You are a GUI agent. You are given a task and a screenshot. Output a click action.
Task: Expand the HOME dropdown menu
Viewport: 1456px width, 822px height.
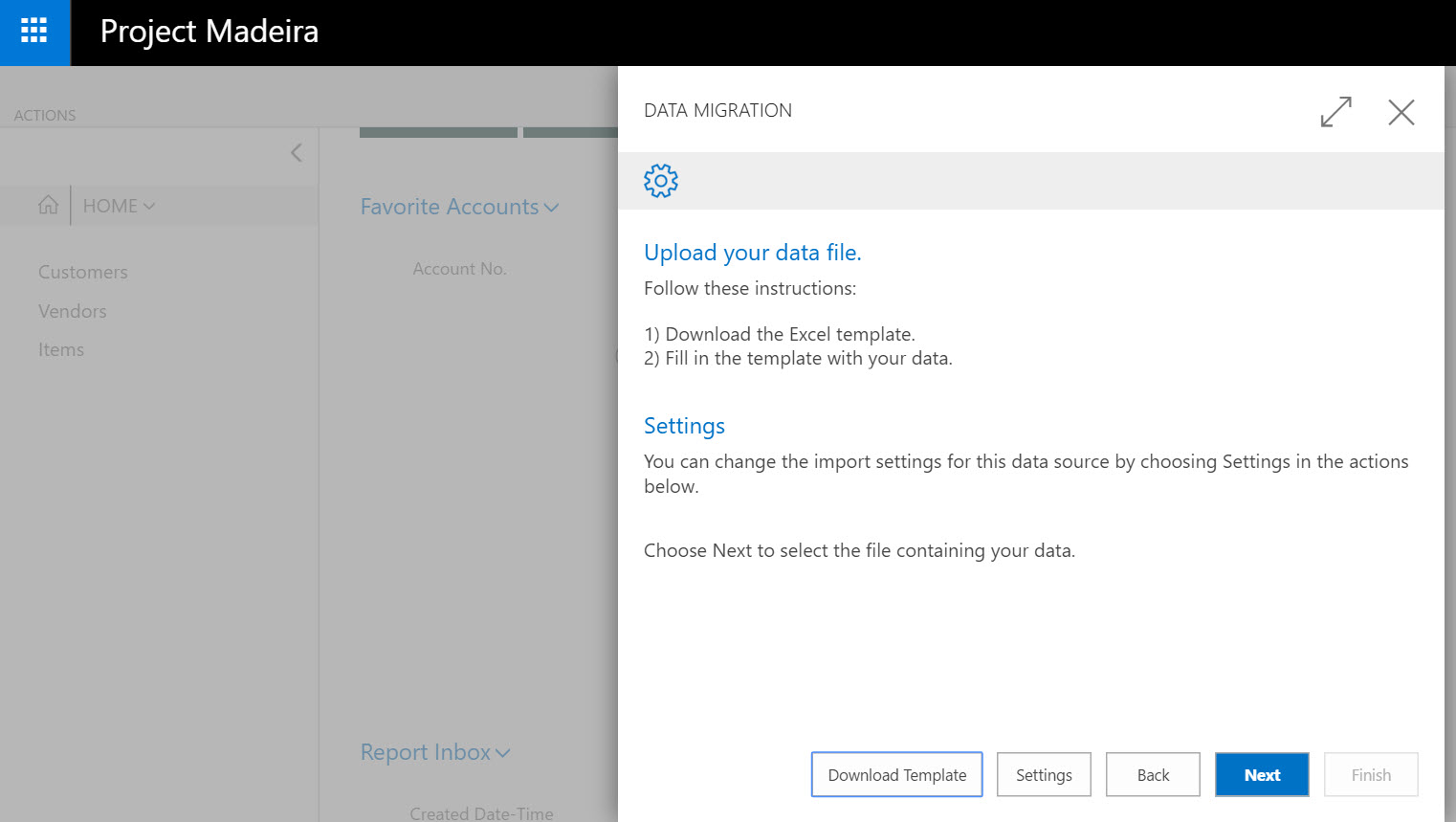click(119, 206)
